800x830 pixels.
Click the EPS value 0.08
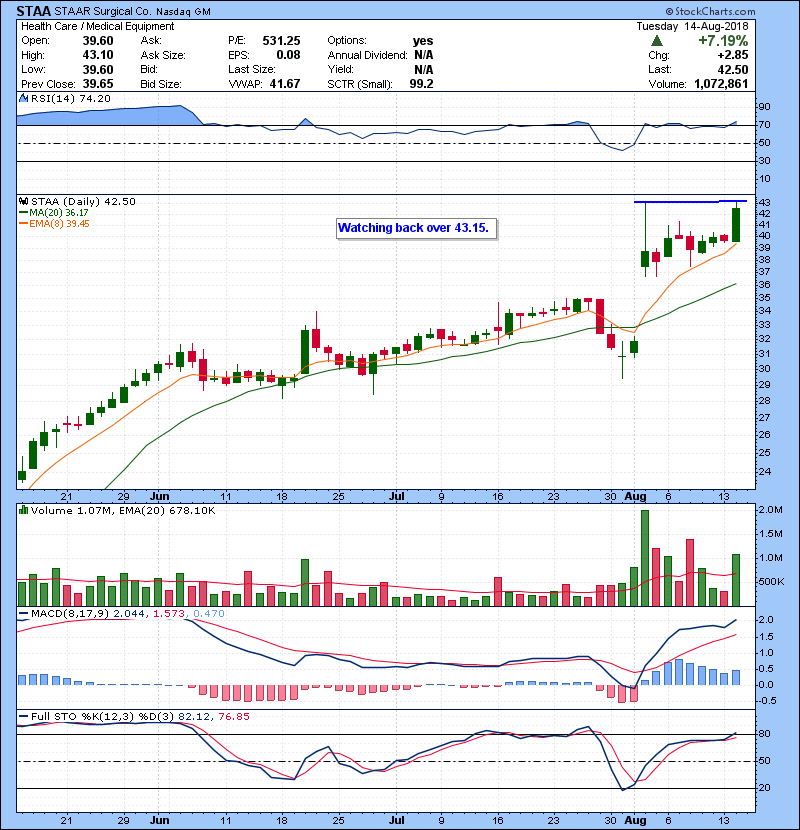(289, 55)
